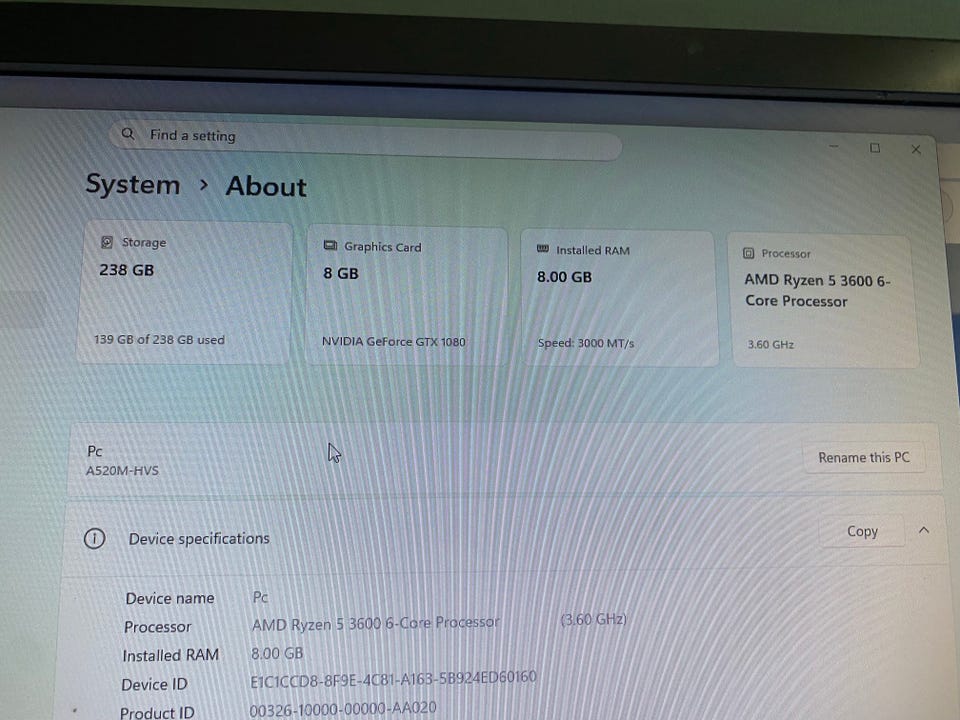
Task: Select the Device name value Pc
Action: 260,597
